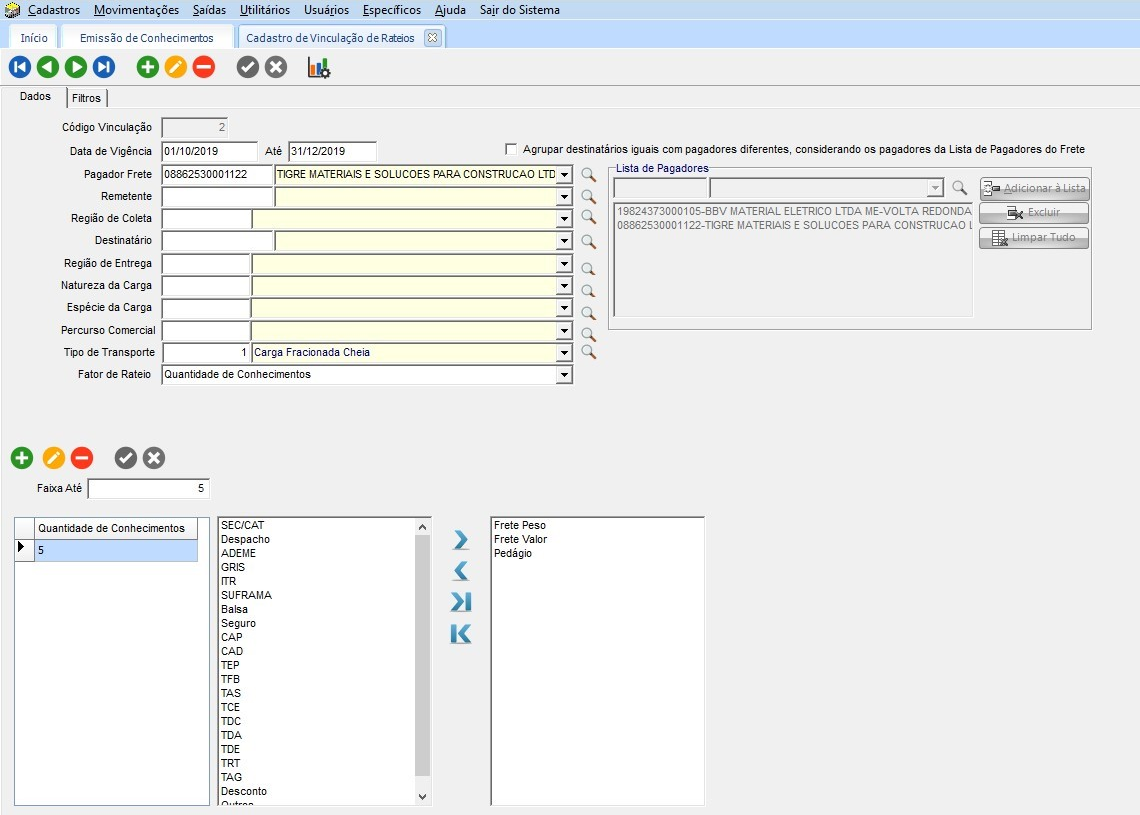Click the red delete icon in top toolbar
1140x815 pixels.
tap(204, 67)
